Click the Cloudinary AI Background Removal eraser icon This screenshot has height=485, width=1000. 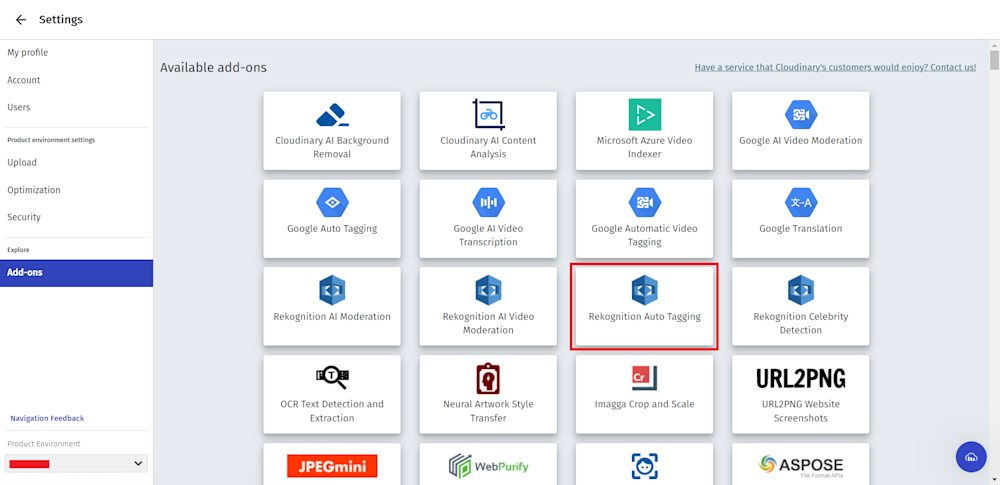coord(332,115)
